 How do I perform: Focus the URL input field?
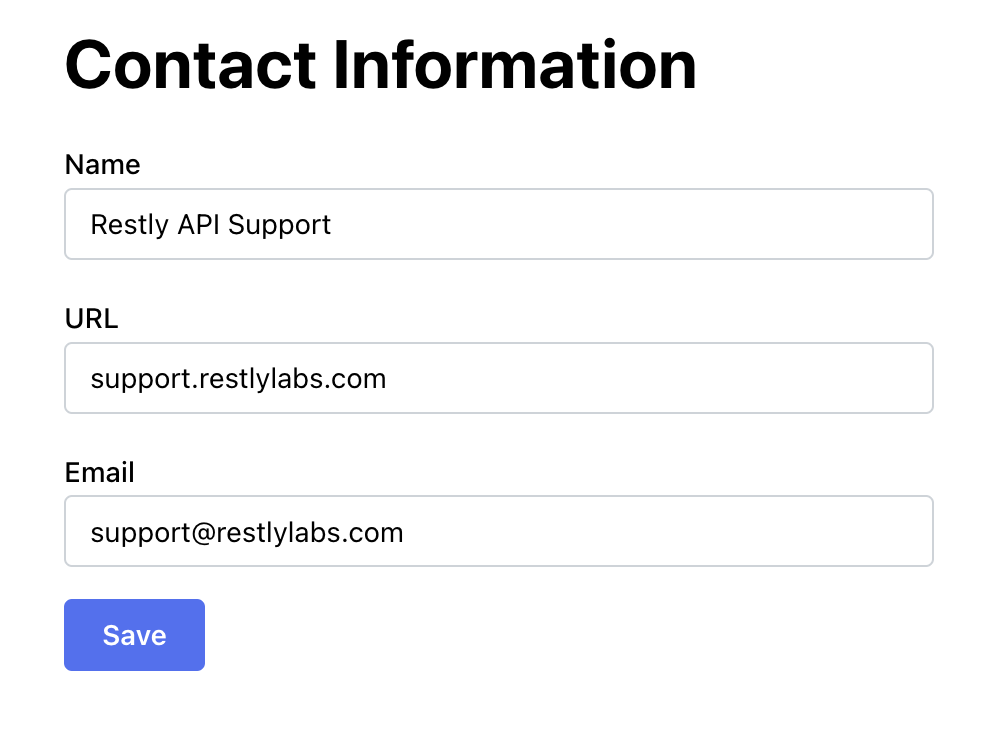point(499,378)
